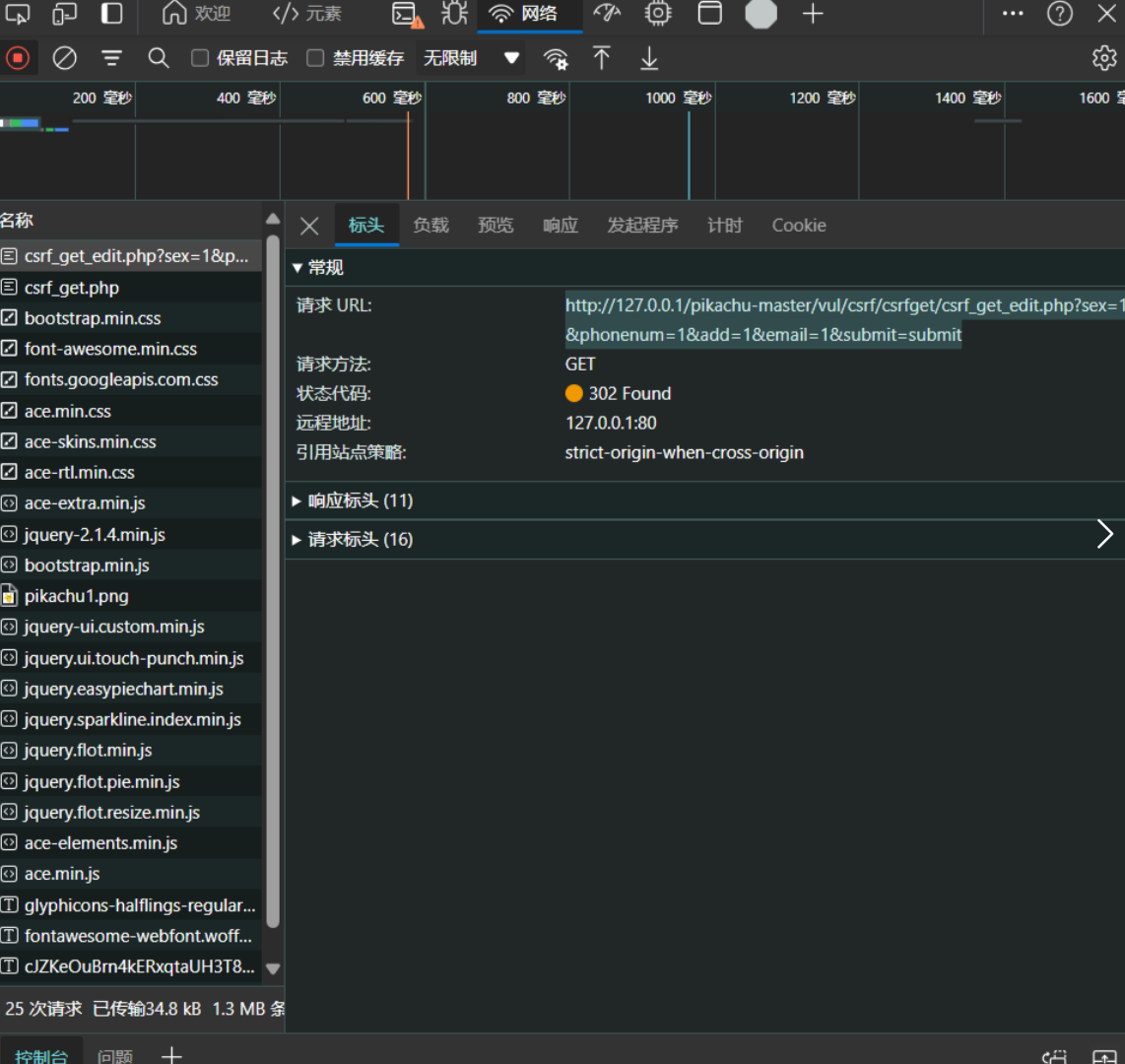Click the export HAR download arrow

click(649, 58)
